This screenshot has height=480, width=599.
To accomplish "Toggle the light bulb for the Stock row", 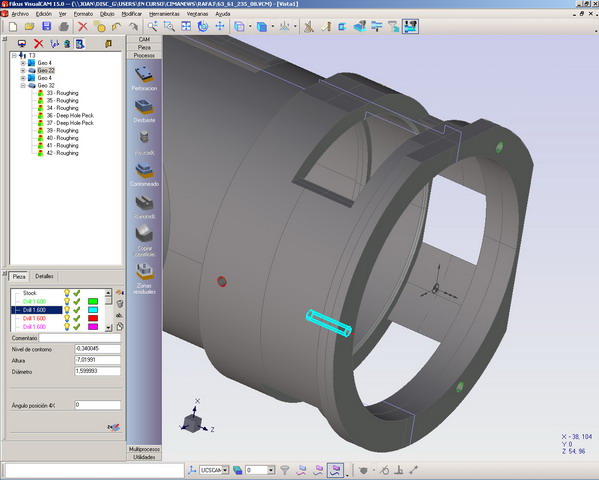I will click(67, 293).
